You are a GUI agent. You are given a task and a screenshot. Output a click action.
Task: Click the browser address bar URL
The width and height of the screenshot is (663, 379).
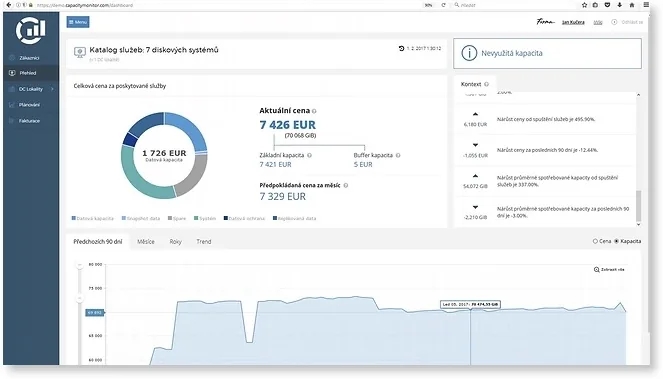coord(85,5)
